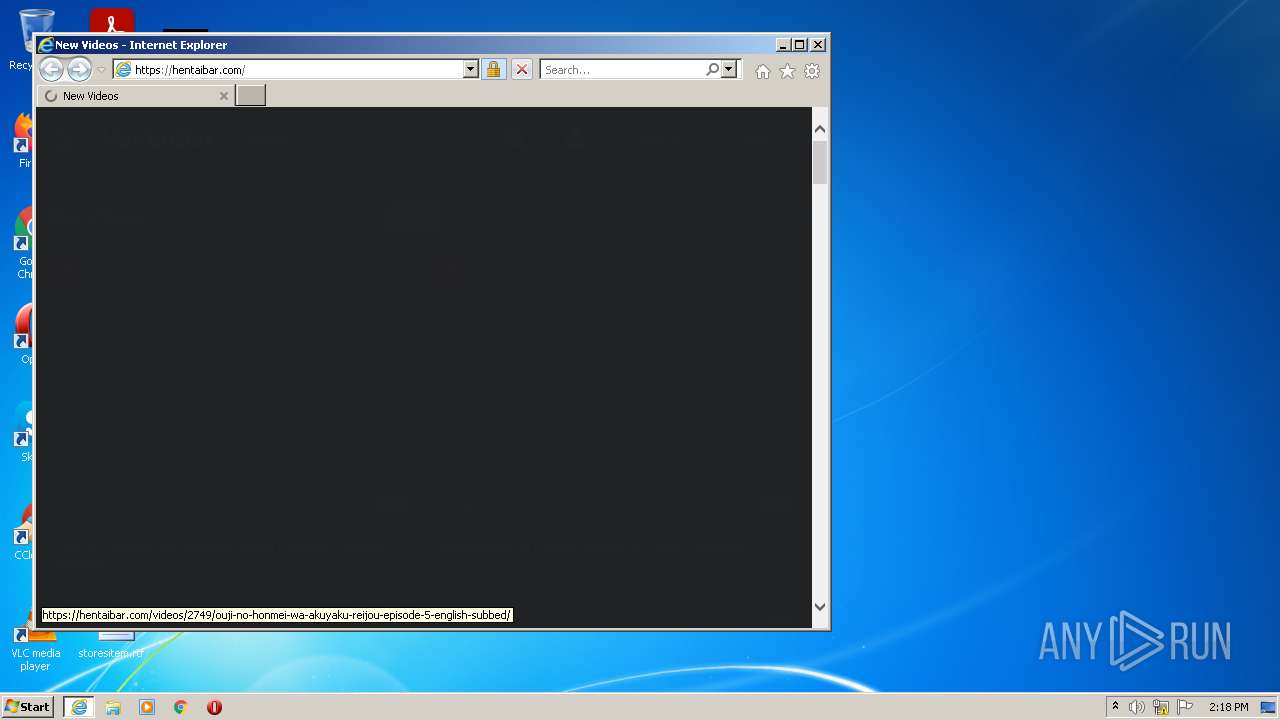Click Internet Explorer taskbar button
The width and height of the screenshot is (1280, 720).
pyautogui.click(x=79, y=707)
